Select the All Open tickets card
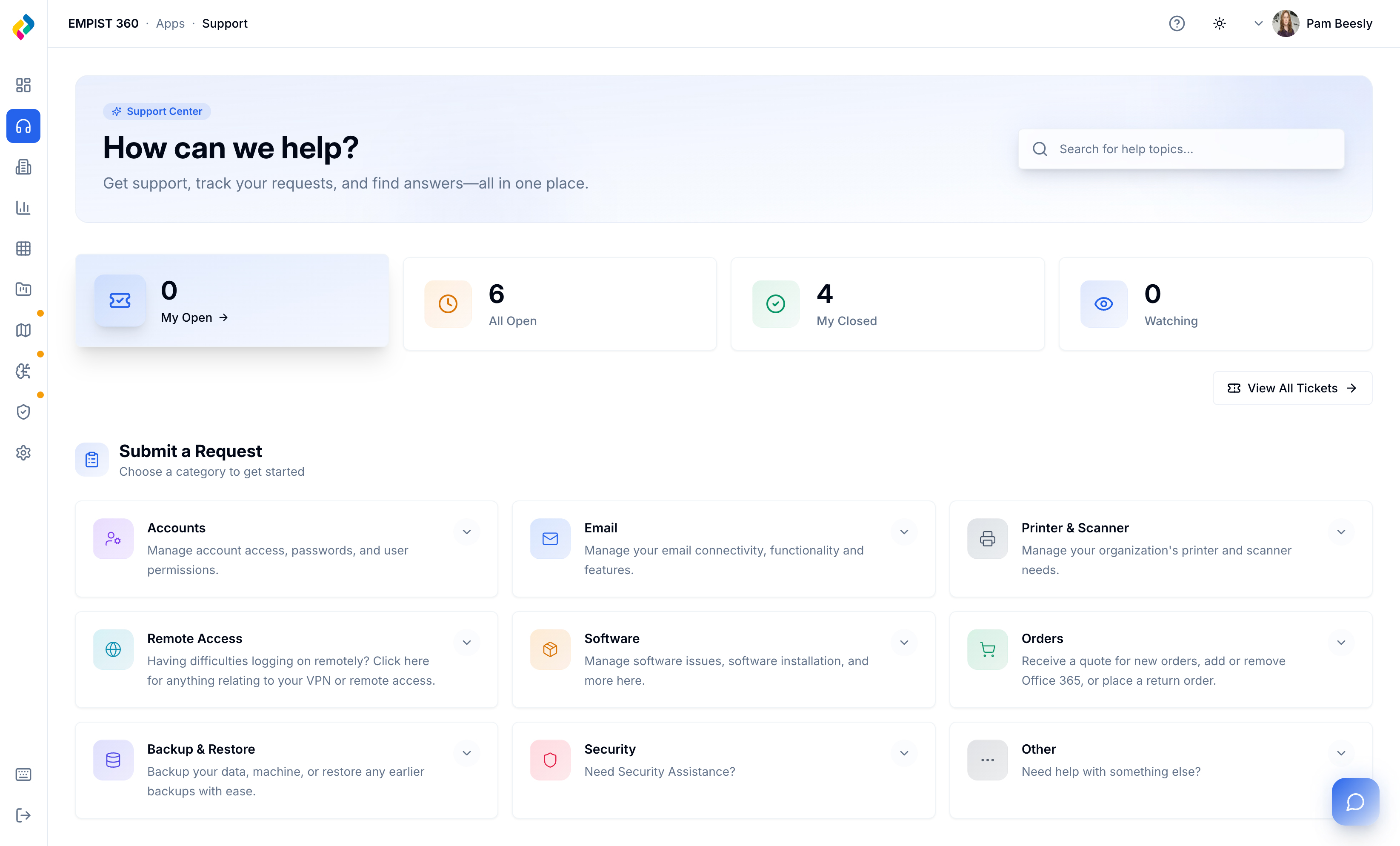Image resolution: width=1400 pixels, height=846 pixels. [x=559, y=304]
